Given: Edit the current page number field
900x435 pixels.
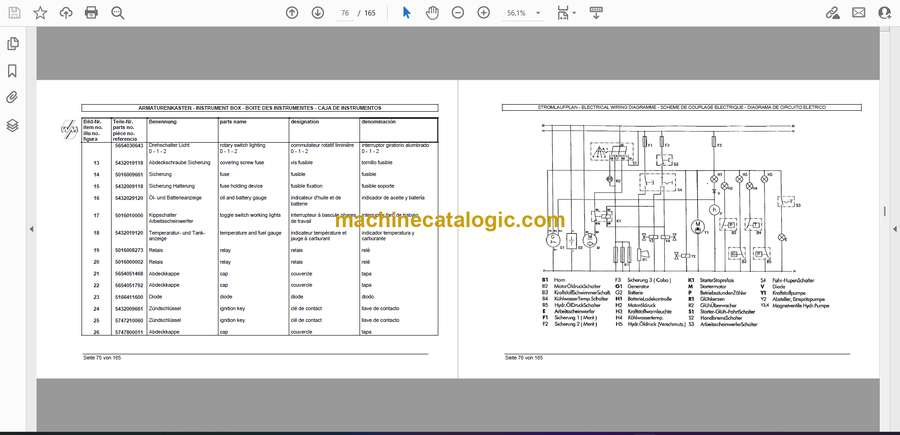Looking at the screenshot, I should pyautogui.click(x=344, y=13).
